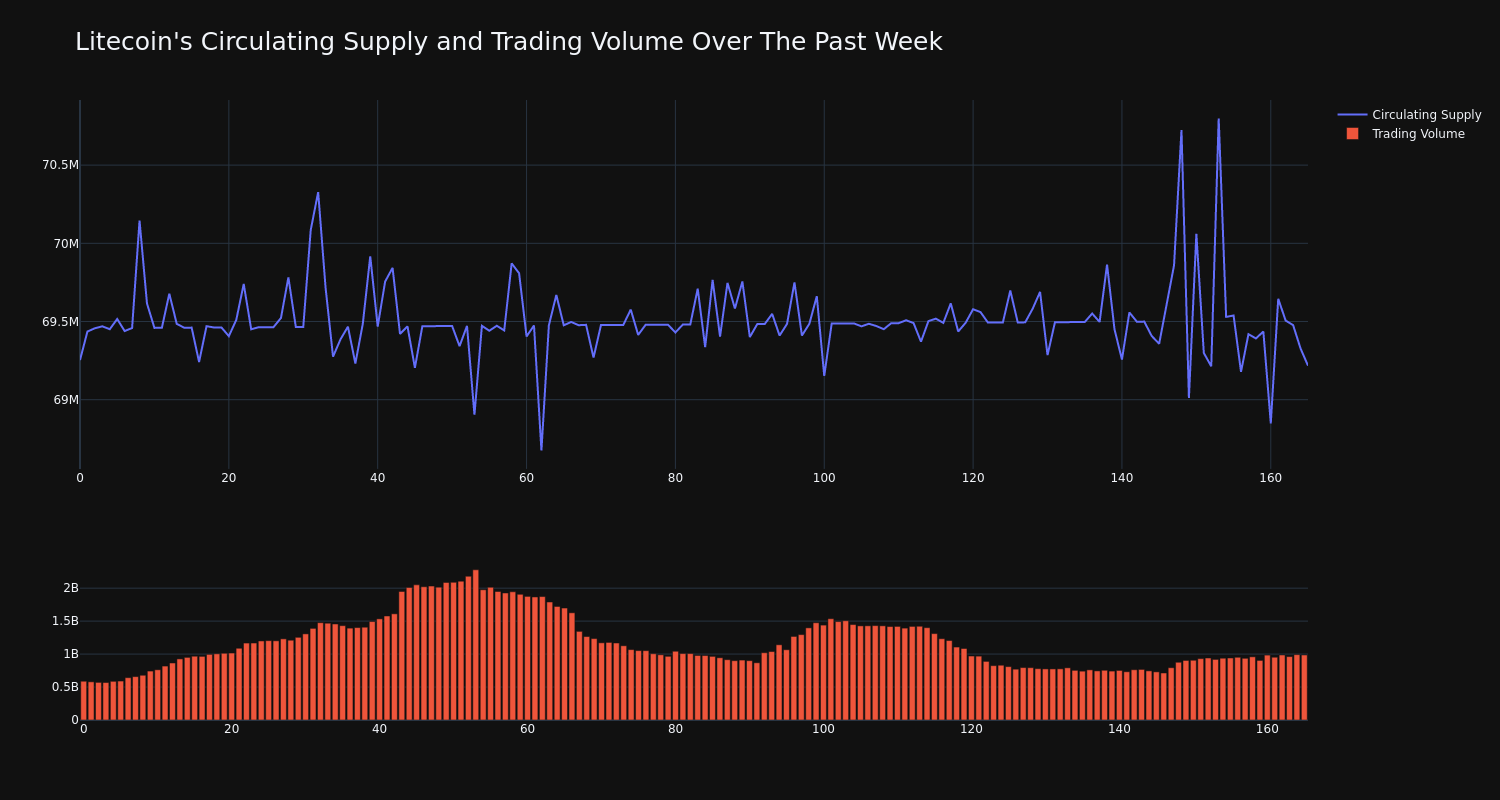Select the chart title text
The height and width of the screenshot is (800, 1500).
point(508,42)
